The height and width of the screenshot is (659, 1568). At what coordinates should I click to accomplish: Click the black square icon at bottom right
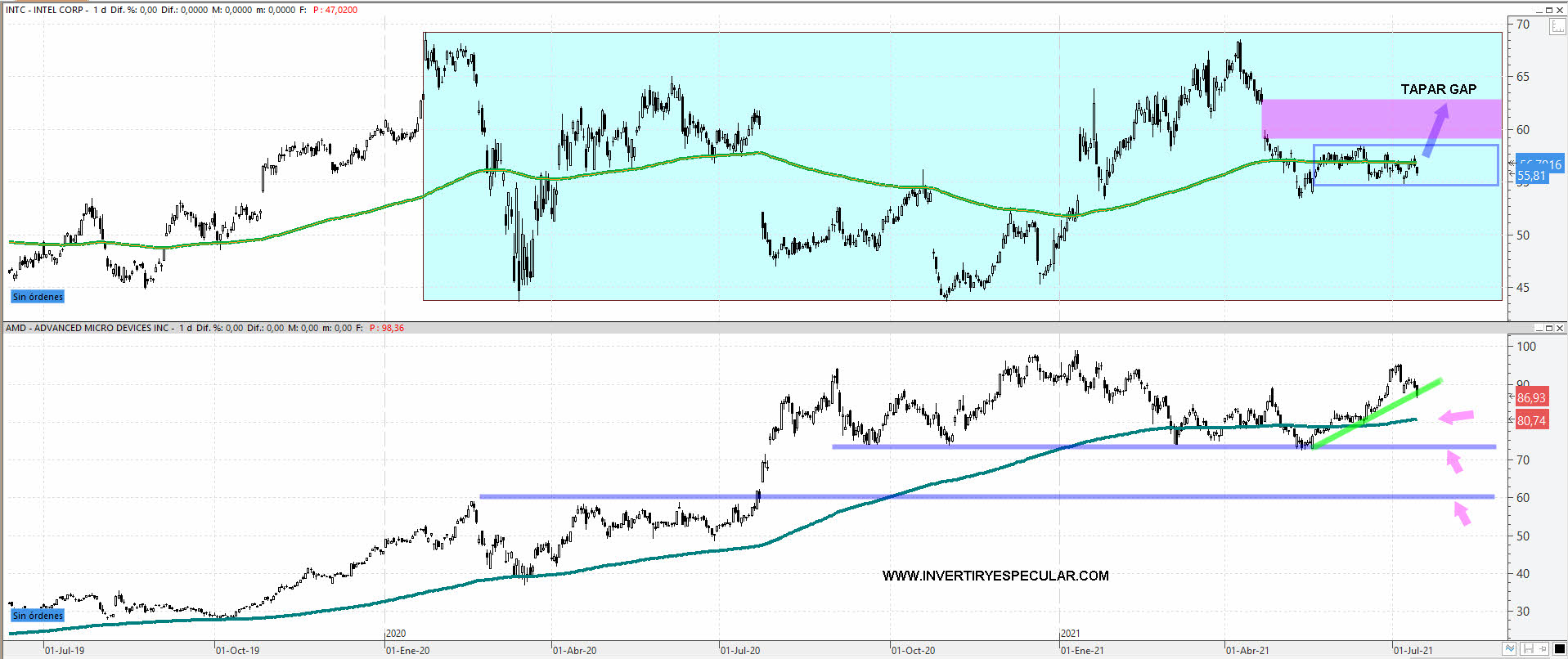[x=1559, y=649]
